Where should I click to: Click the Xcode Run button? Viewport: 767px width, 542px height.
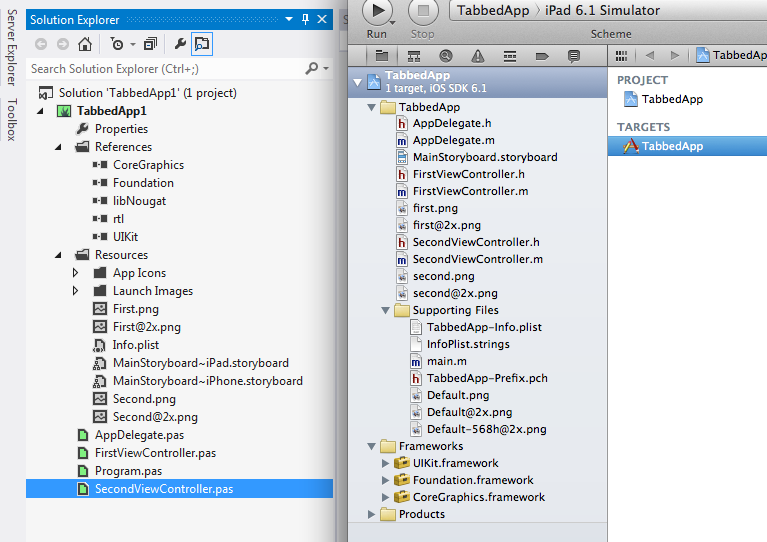pos(377,11)
